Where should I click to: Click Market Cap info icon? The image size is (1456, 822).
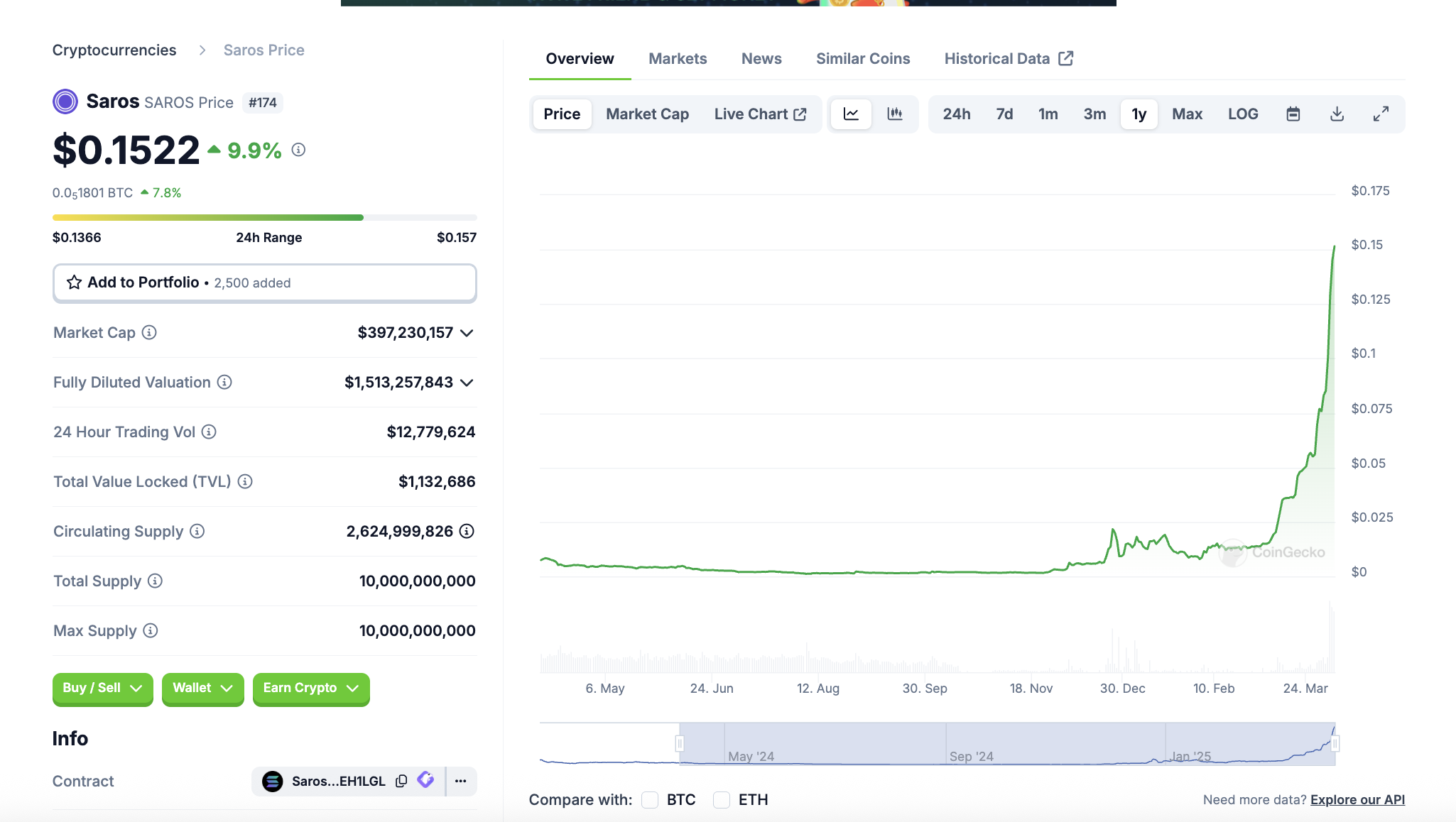click(149, 332)
